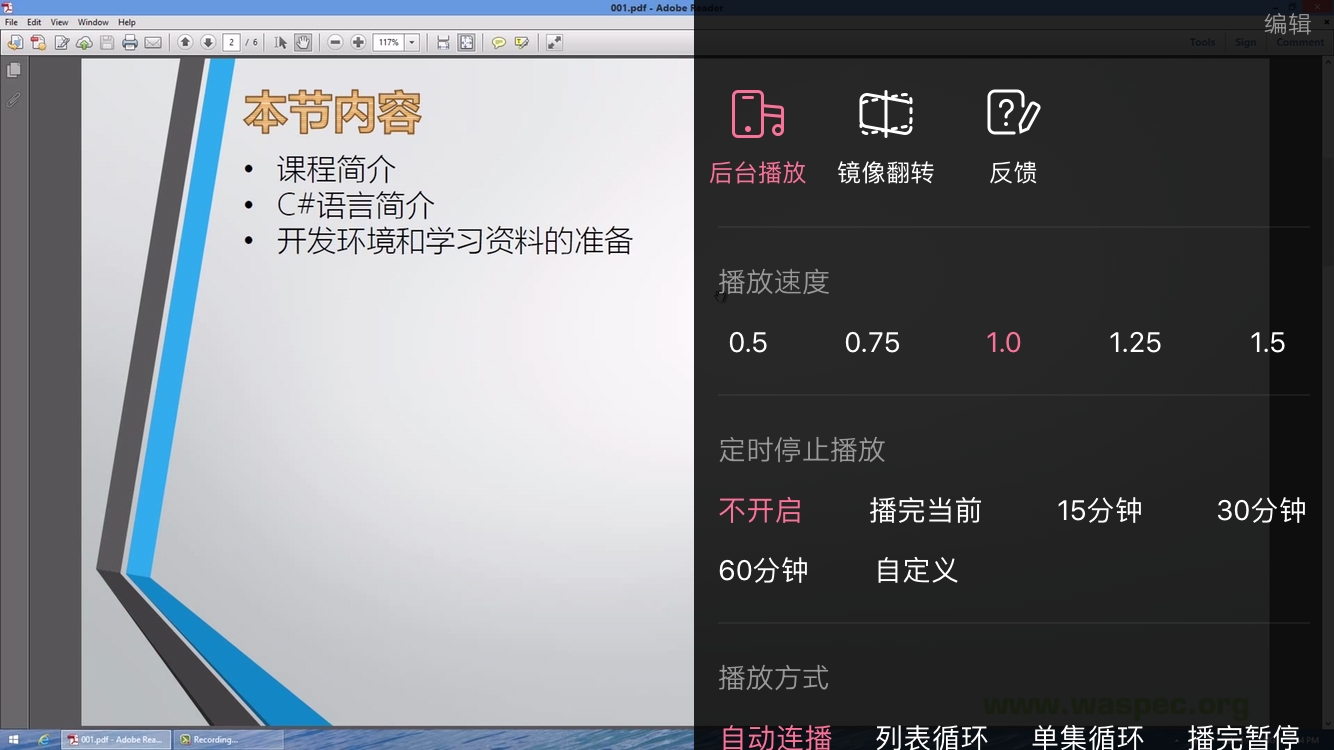This screenshot has width=1334, height=750.
Task: Open Attachments paperclip side panel
Action: (x=14, y=100)
